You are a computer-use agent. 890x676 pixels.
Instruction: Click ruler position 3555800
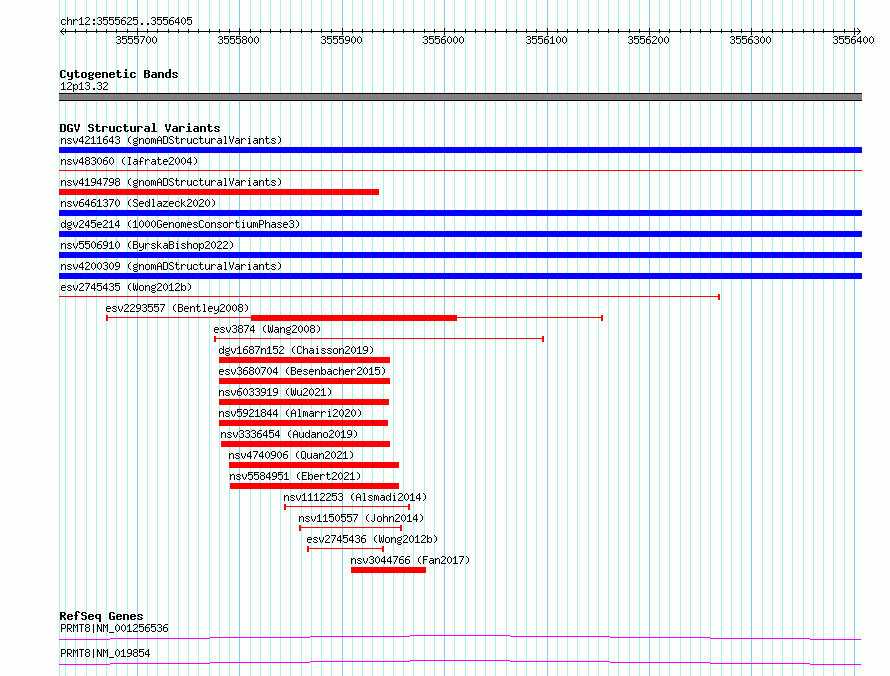[238, 40]
